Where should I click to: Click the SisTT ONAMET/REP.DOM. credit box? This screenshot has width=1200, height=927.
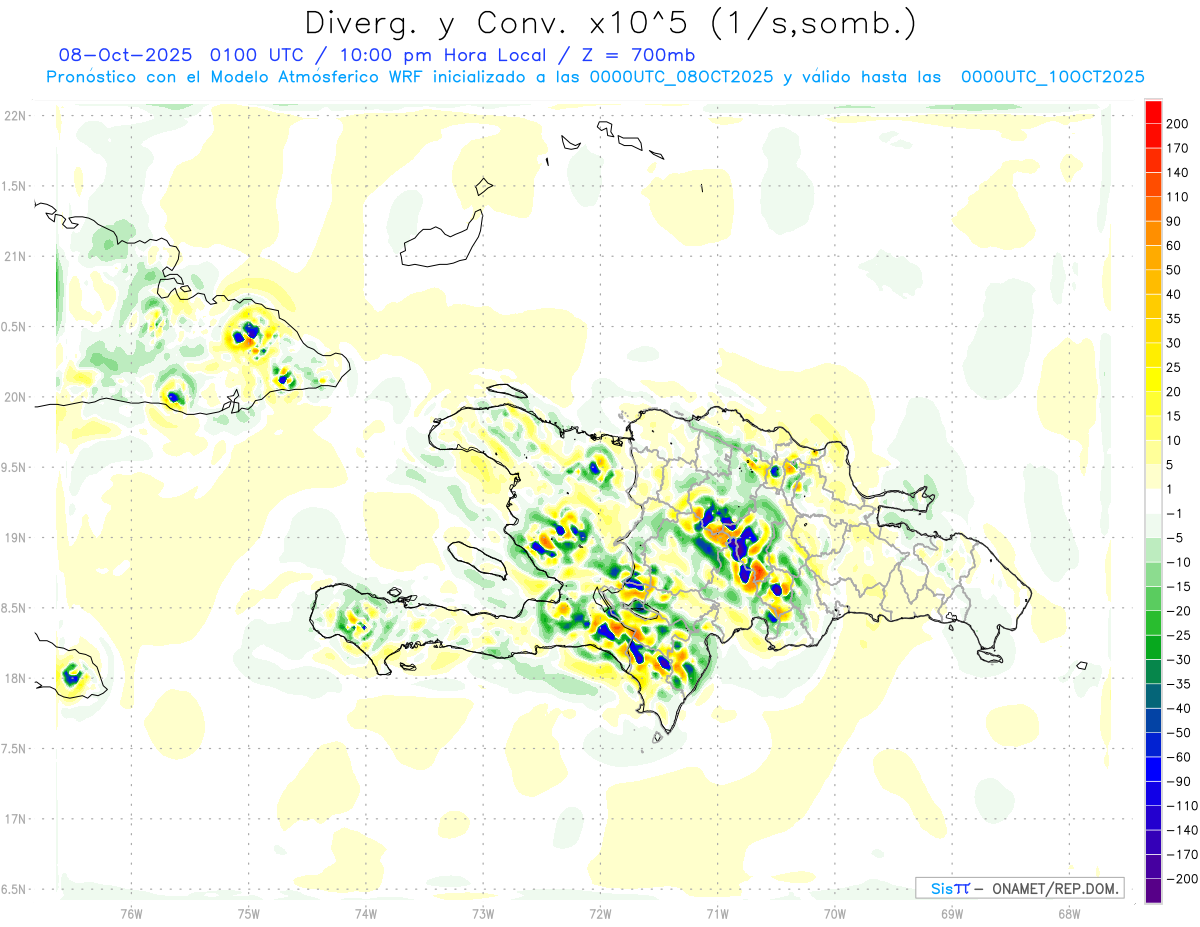1019,888
